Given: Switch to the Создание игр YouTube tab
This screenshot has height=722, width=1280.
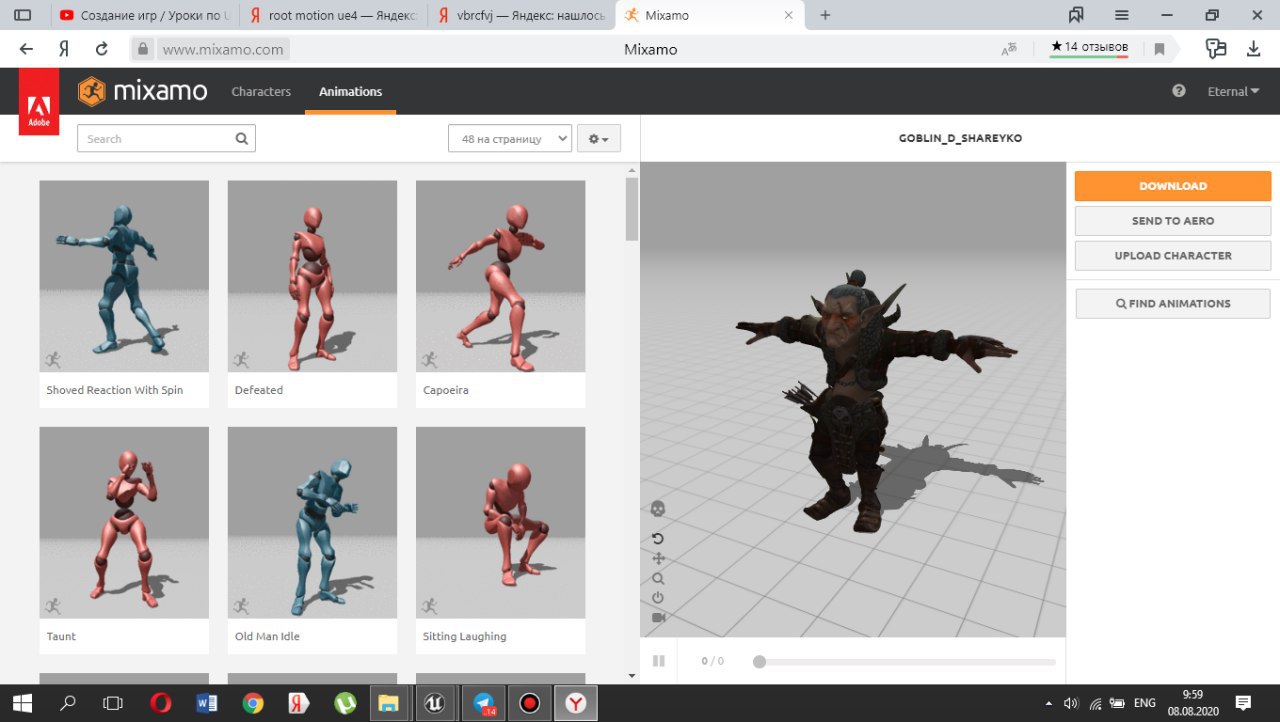Looking at the screenshot, I should (x=144, y=15).
